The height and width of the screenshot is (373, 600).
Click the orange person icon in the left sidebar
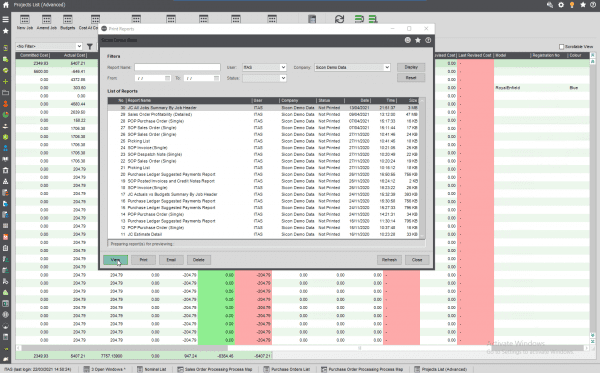pos(5,104)
